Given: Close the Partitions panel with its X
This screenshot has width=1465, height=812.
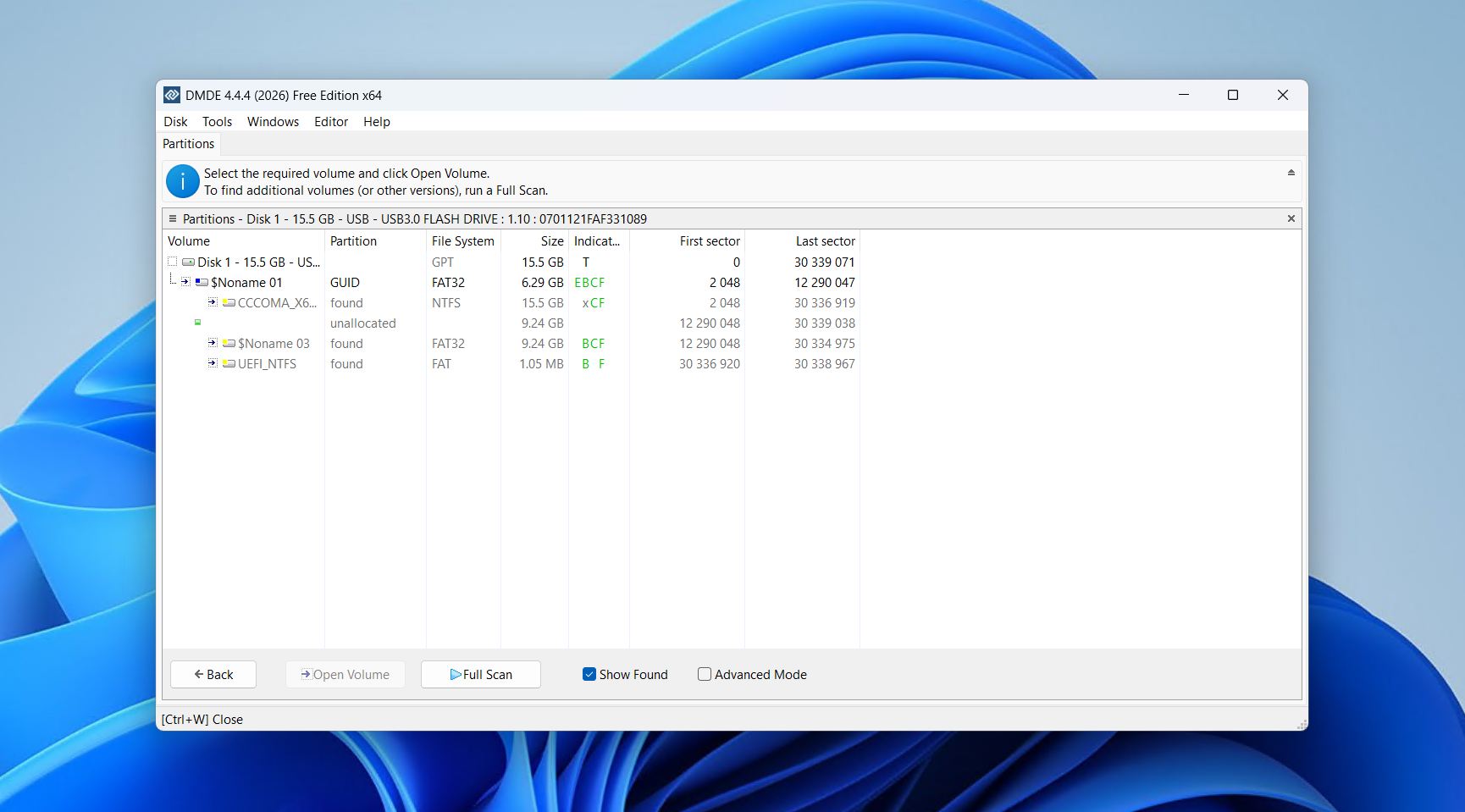Looking at the screenshot, I should tap(1291, 218).
